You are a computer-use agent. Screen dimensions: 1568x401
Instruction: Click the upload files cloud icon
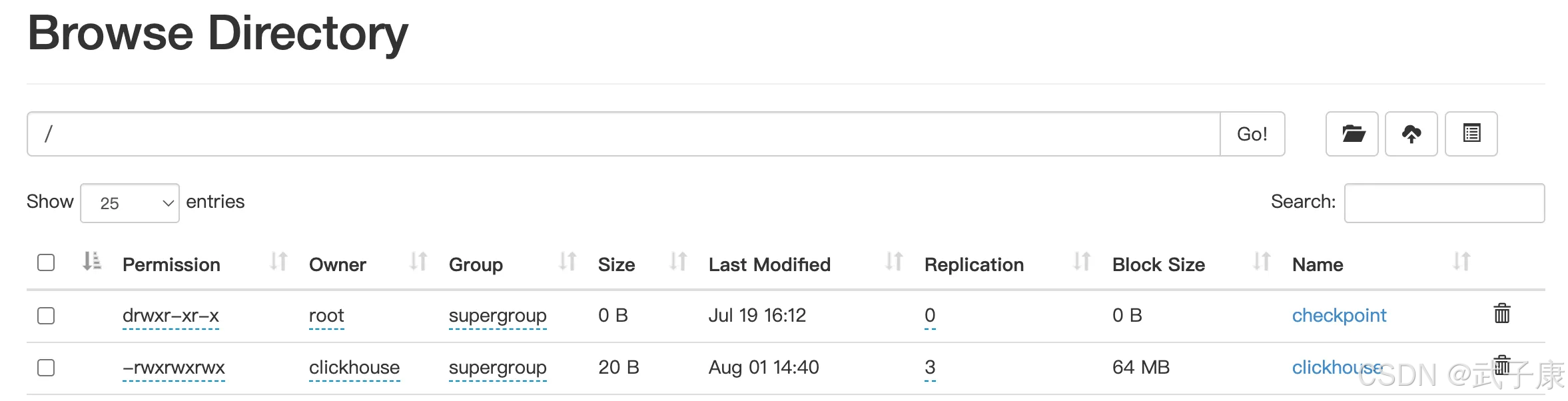tap(1411, 134)
